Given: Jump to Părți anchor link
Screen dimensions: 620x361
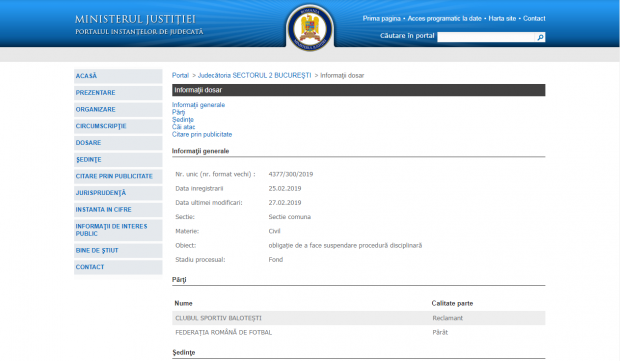Looking at the screenshot, I should point(178,112).
